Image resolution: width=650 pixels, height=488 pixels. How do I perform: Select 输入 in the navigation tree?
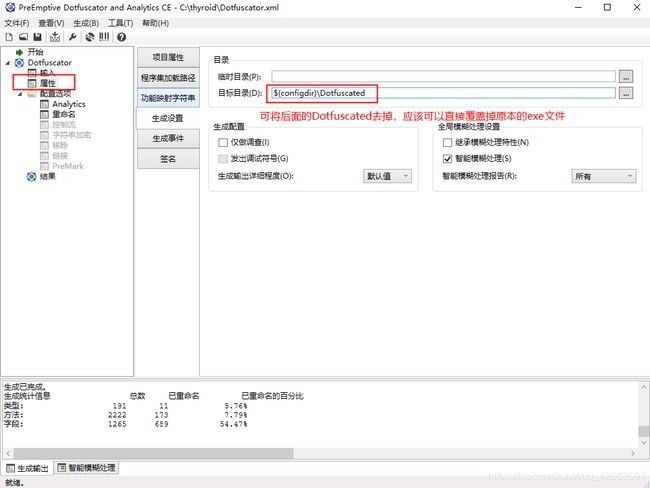47,73
